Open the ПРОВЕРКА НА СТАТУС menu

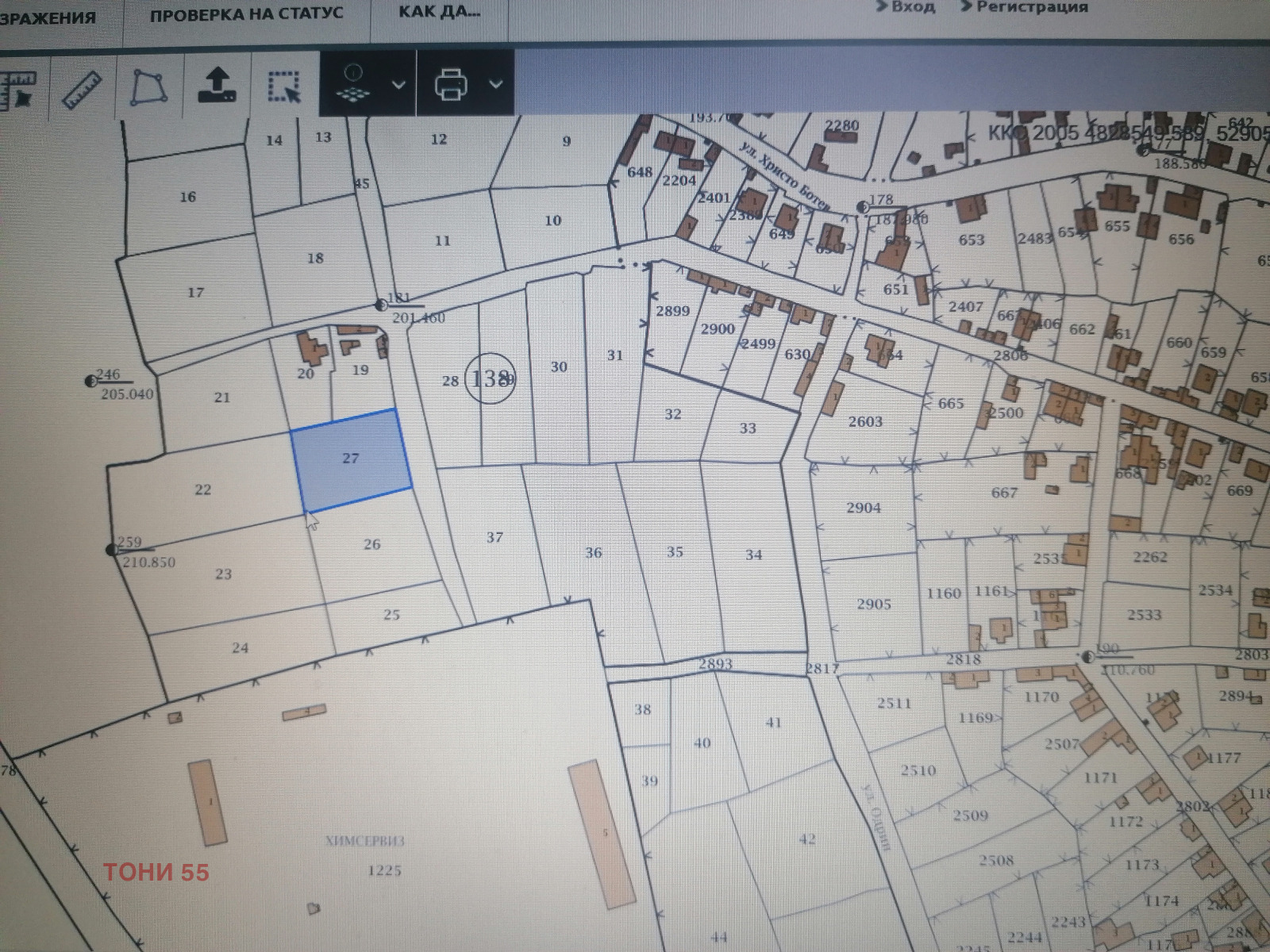tap(246, 14)
